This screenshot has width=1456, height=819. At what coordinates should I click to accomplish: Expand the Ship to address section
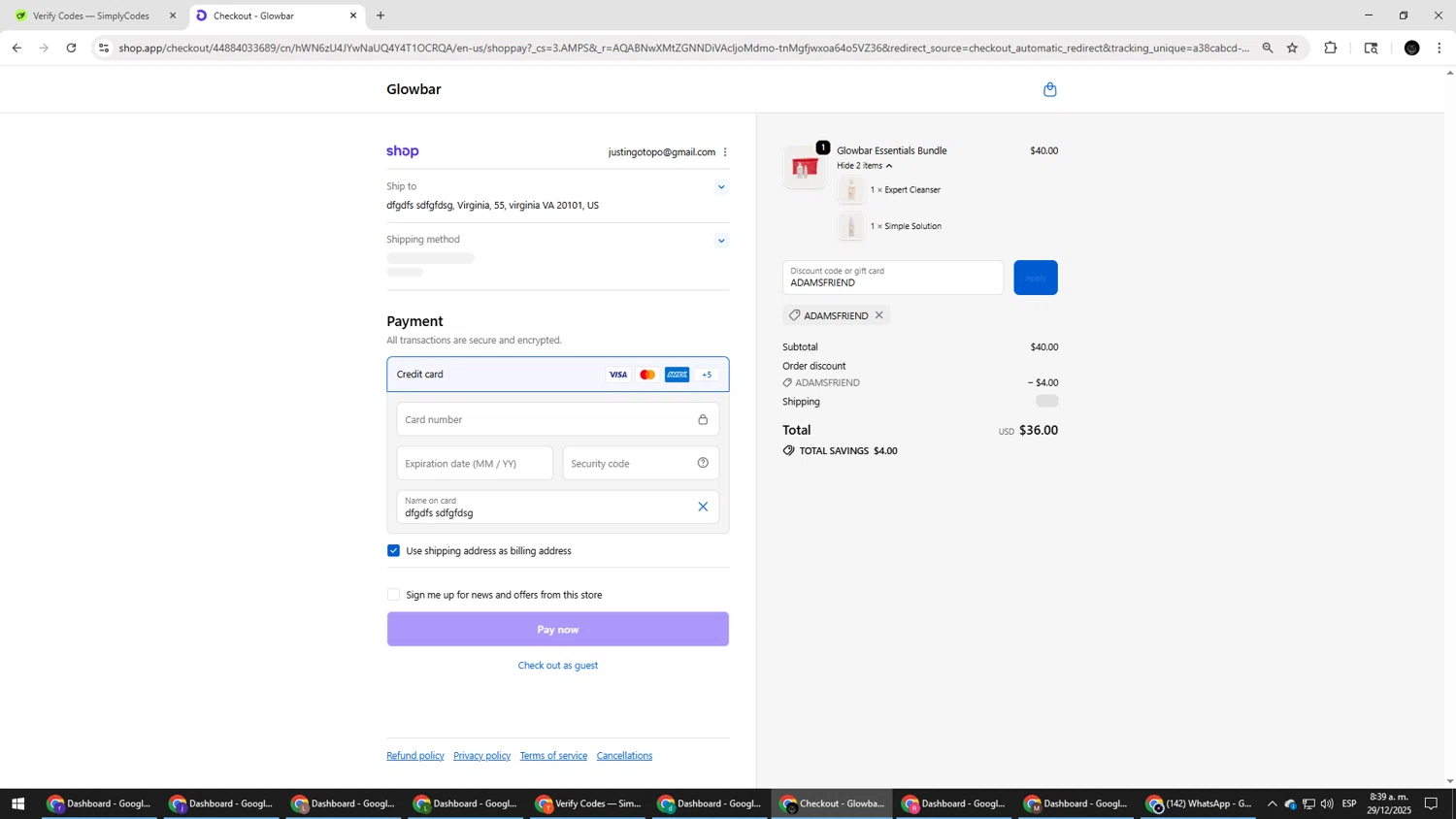tap(721, 187)
